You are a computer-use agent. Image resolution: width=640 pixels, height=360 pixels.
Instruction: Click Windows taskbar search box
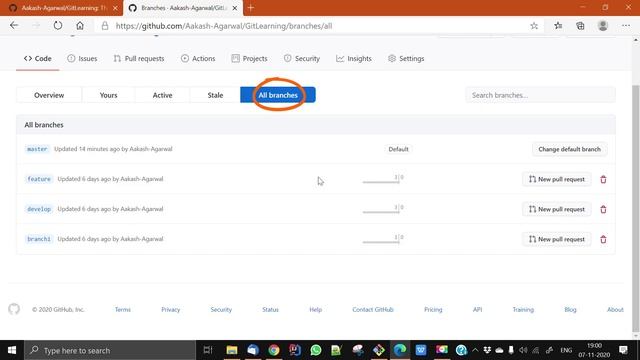click(x=110, y=350)
